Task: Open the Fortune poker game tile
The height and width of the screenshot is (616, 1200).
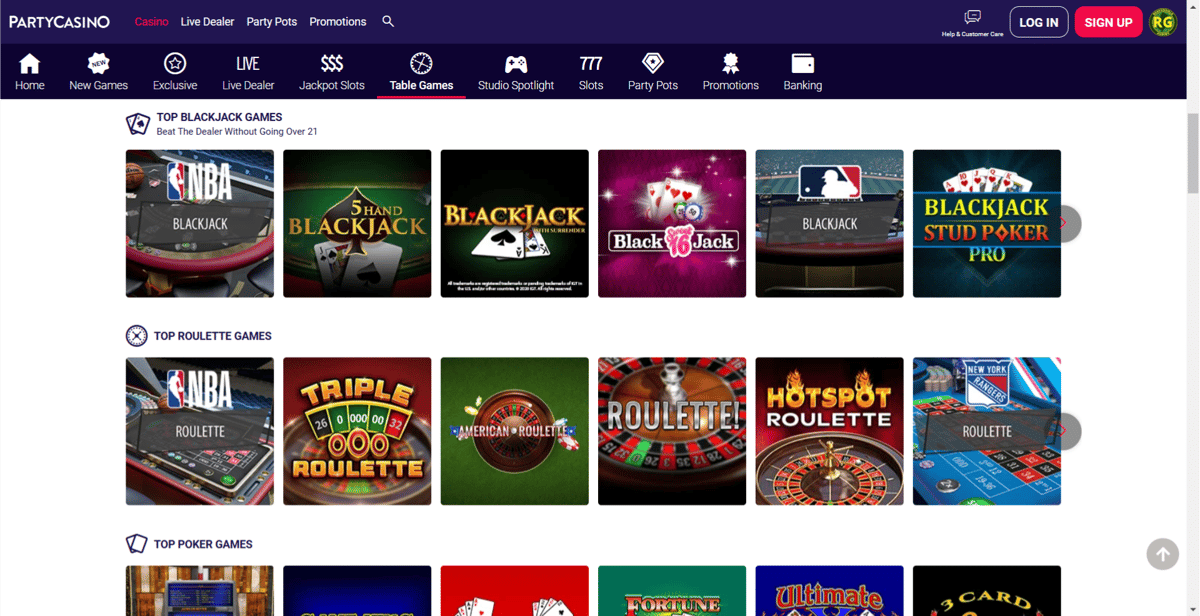Action: 672,591
